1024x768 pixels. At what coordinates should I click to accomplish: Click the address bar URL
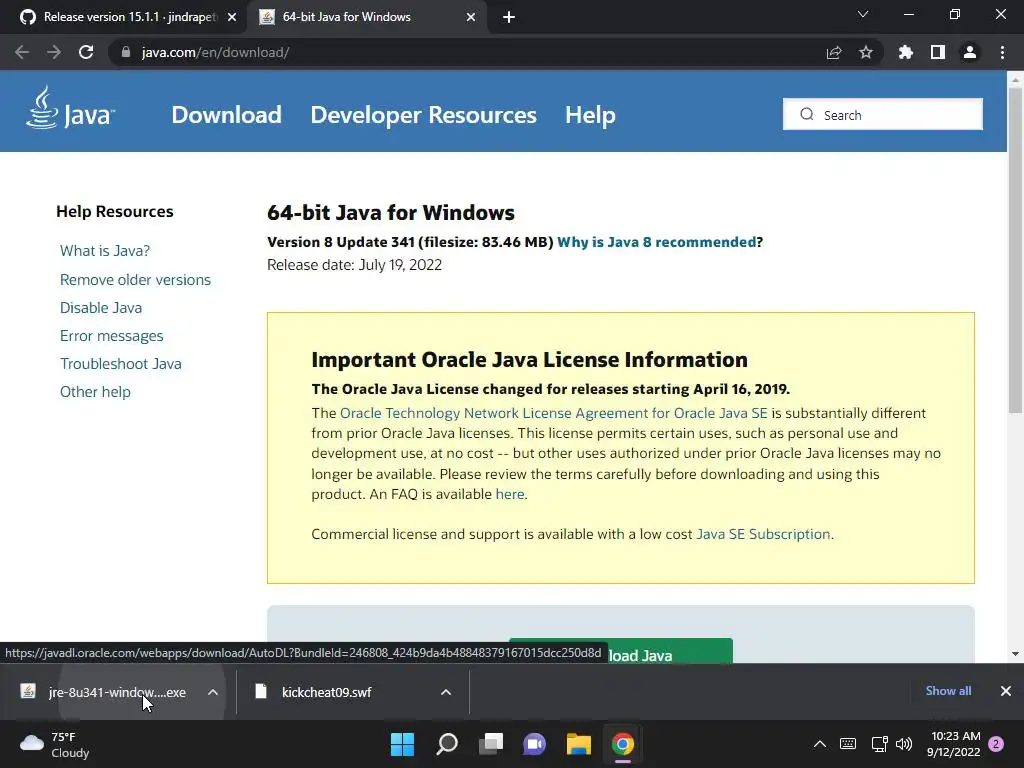pos(216,52)
